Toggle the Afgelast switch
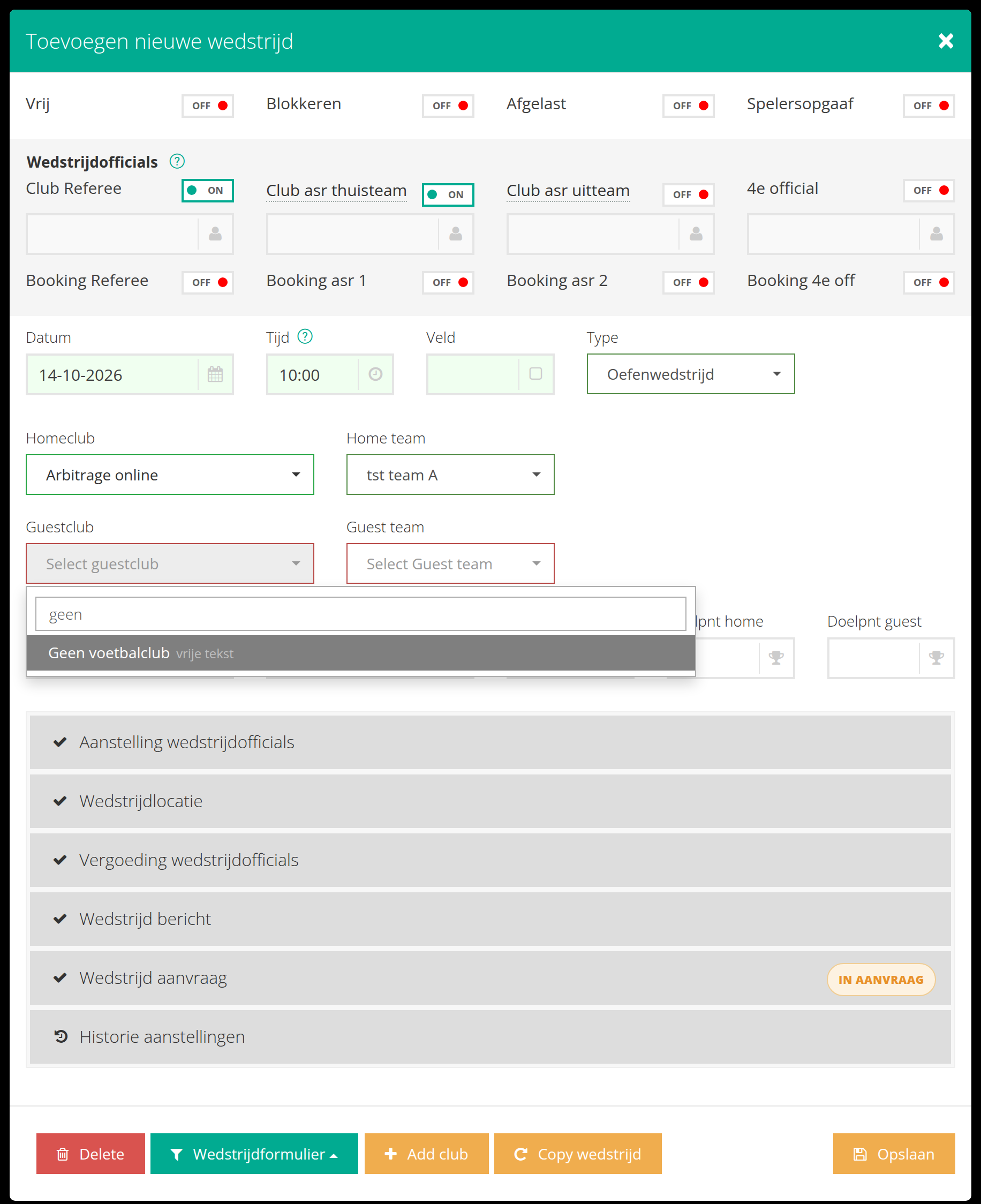Viewport: 981px width, 1204px height. 688,106
